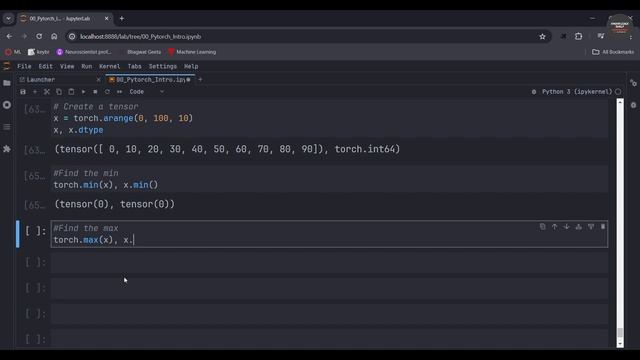Click the Create a tensor code cell
Screen dimensions: 640x360
(329, 118)
